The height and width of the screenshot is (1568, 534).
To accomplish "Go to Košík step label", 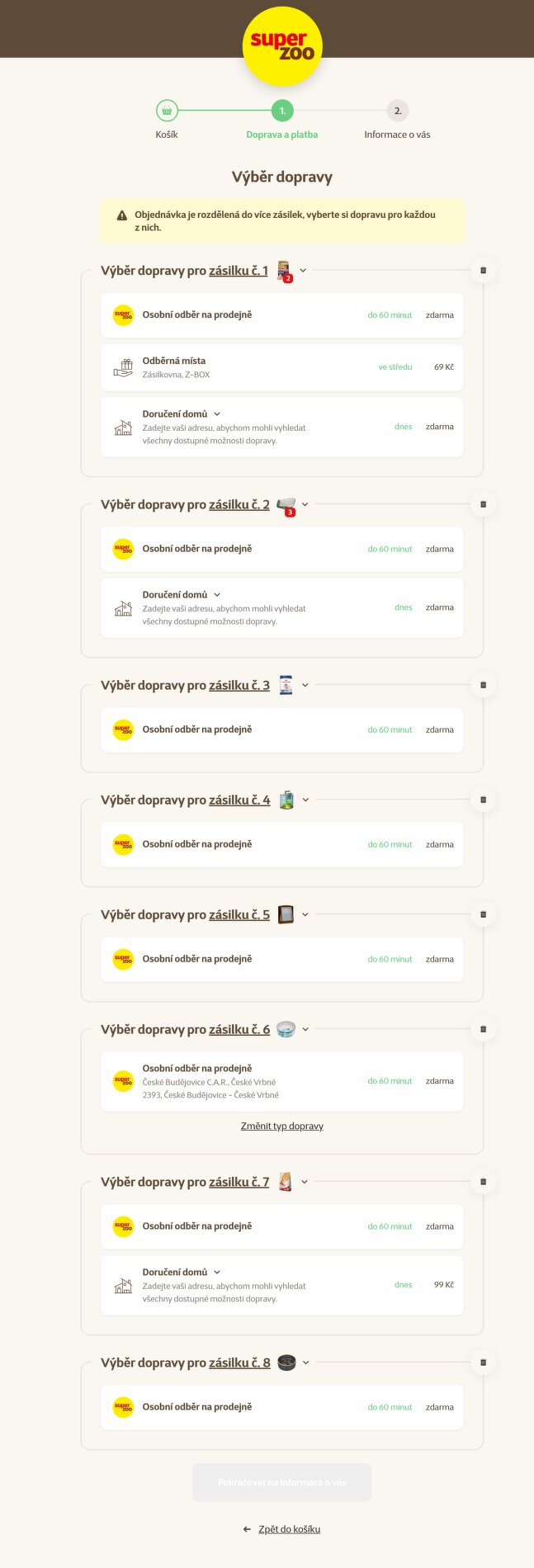I will (x=167, y=135).
